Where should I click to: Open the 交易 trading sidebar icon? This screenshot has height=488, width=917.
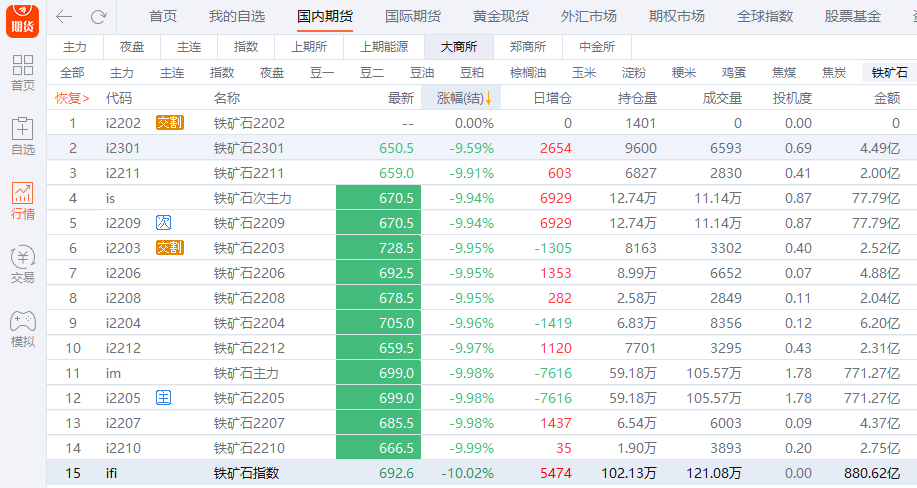[22, 265]
